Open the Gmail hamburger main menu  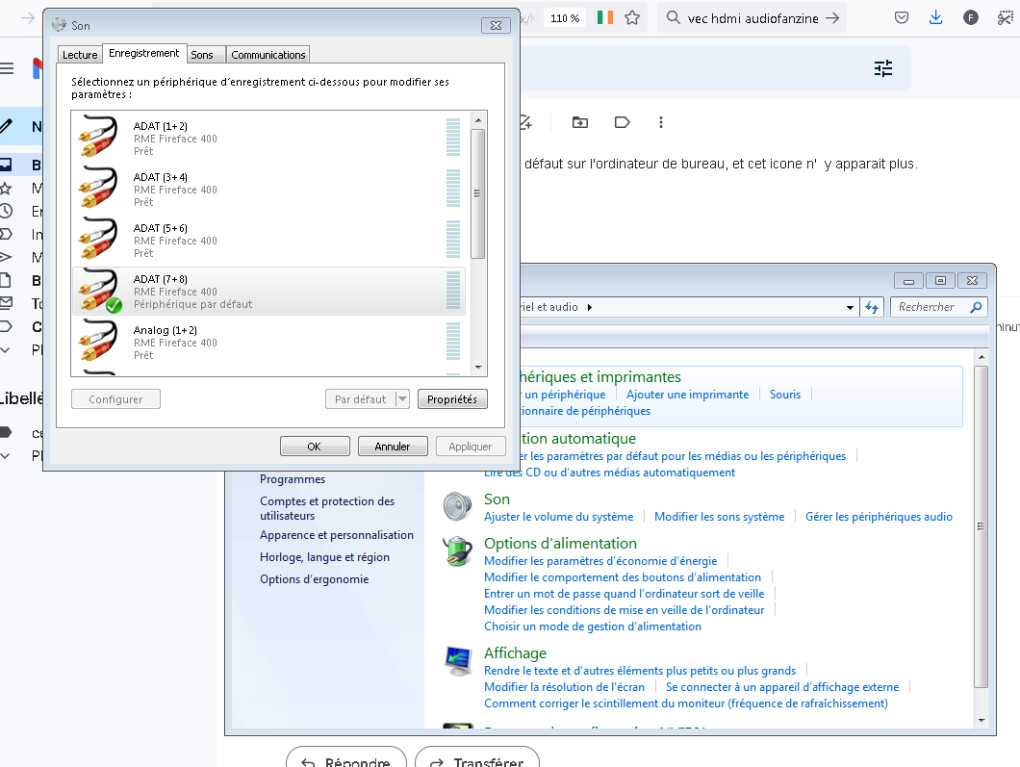pos(7,68)
